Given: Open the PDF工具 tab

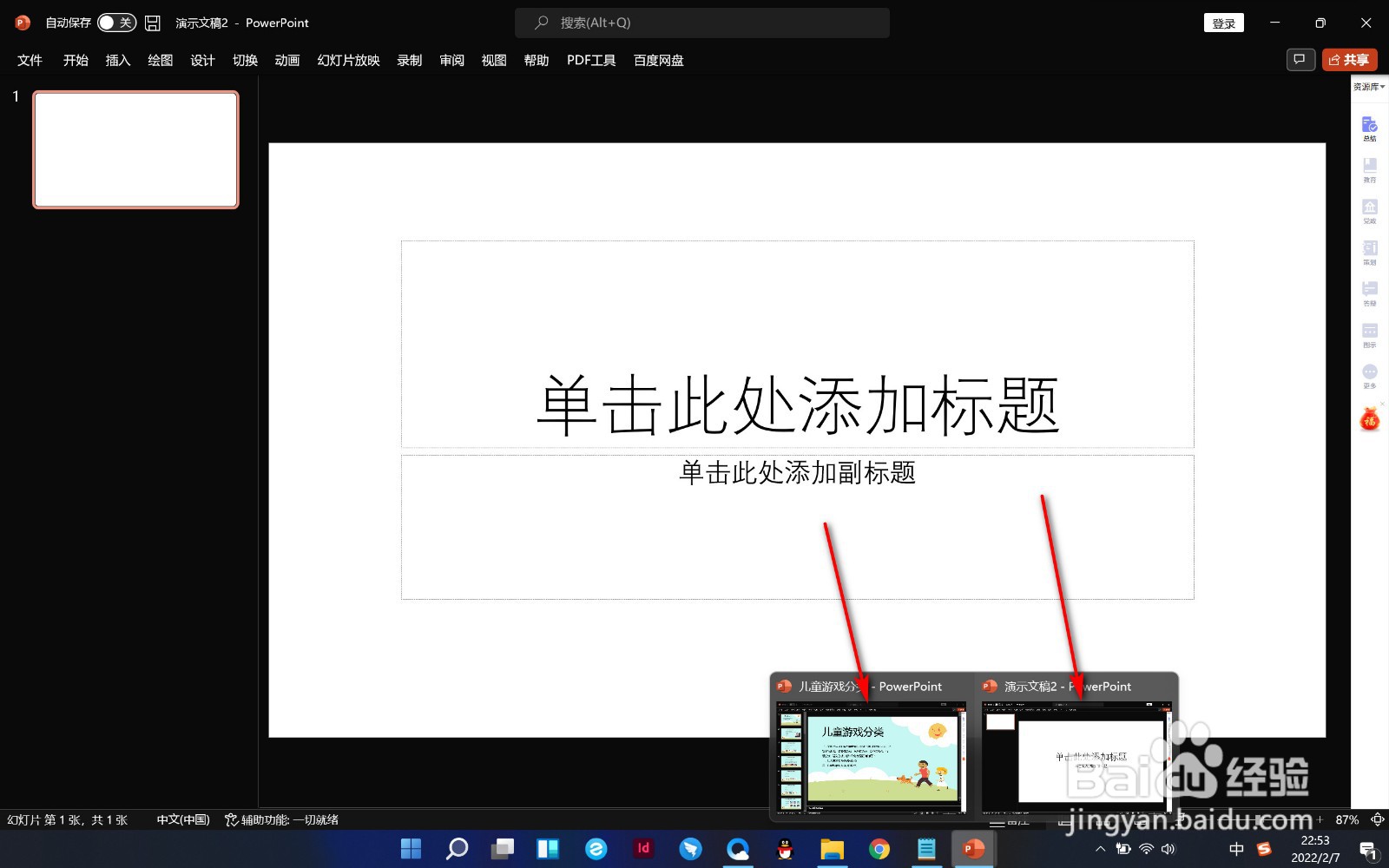Looking at the screenshot, I should pos(591,60).
